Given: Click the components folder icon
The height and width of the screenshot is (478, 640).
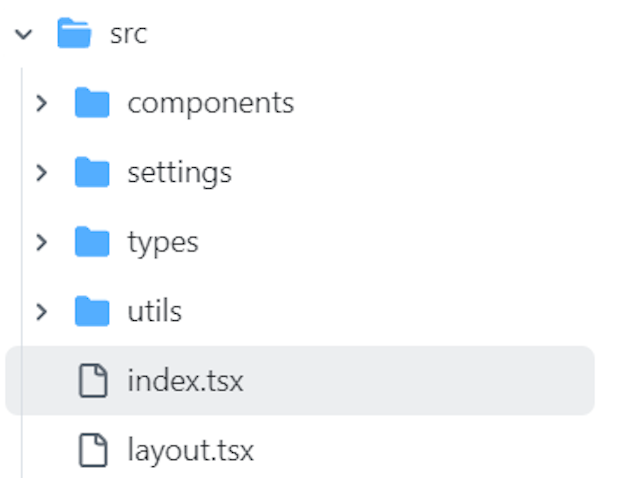Looking at the screenshot, I should [x=92, y=103].
